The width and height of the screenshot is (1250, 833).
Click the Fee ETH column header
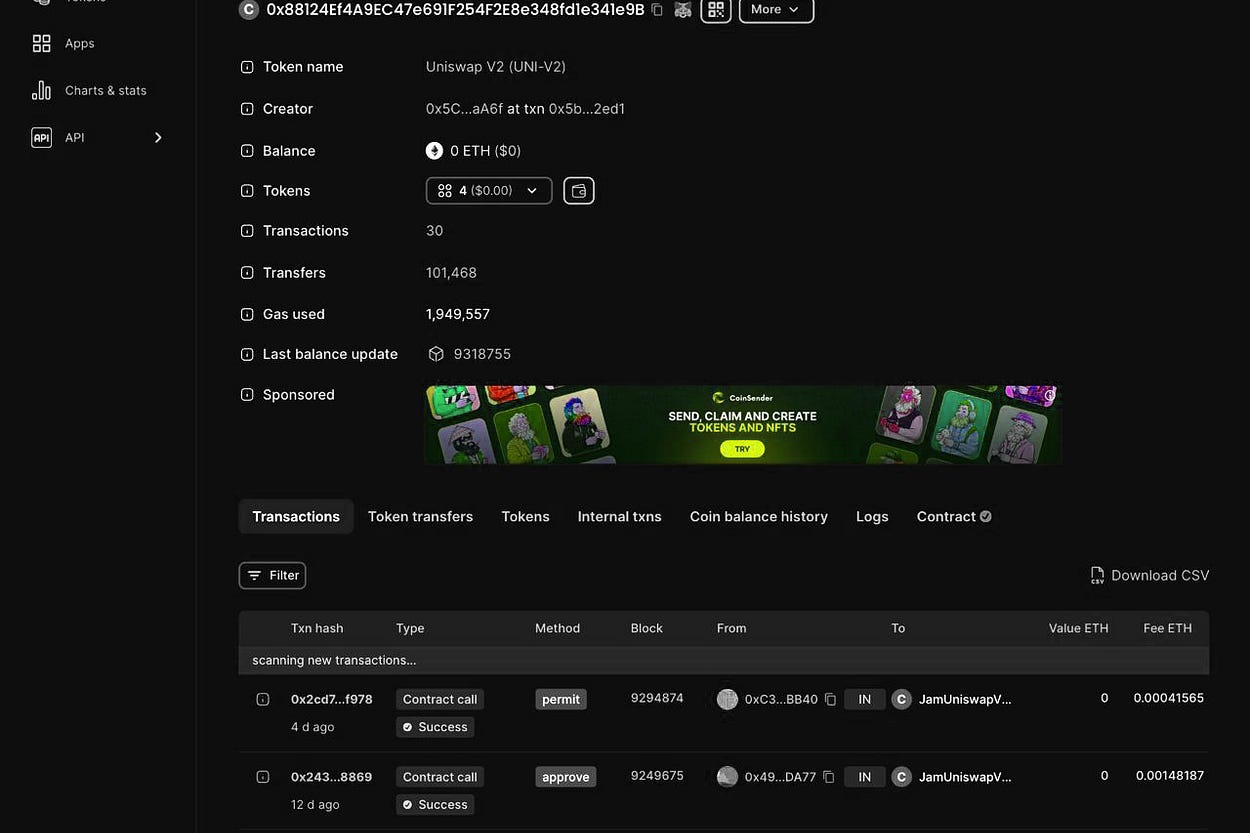pyautogui.click(x=1168, y=628)
